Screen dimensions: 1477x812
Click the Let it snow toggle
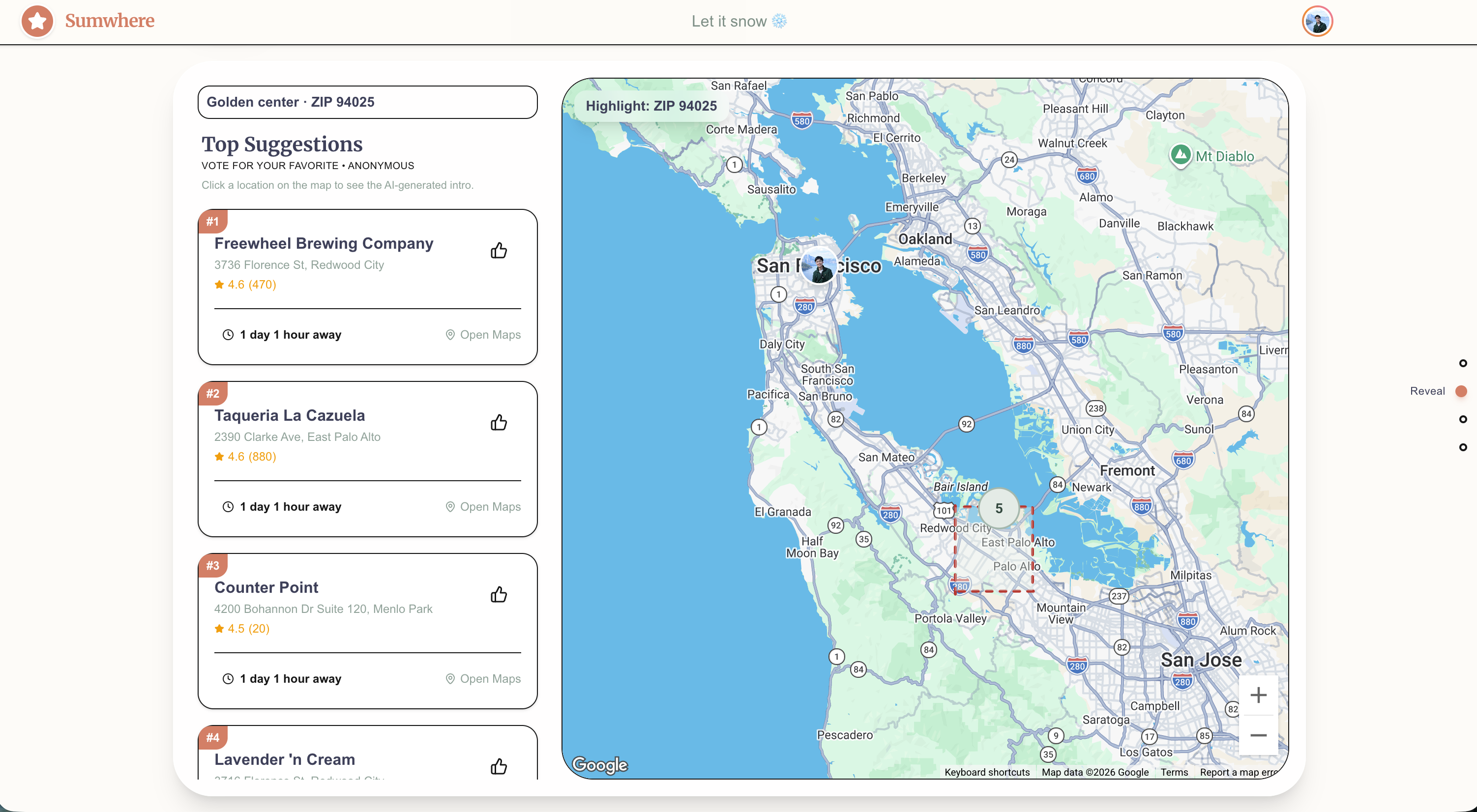(738, 21)
